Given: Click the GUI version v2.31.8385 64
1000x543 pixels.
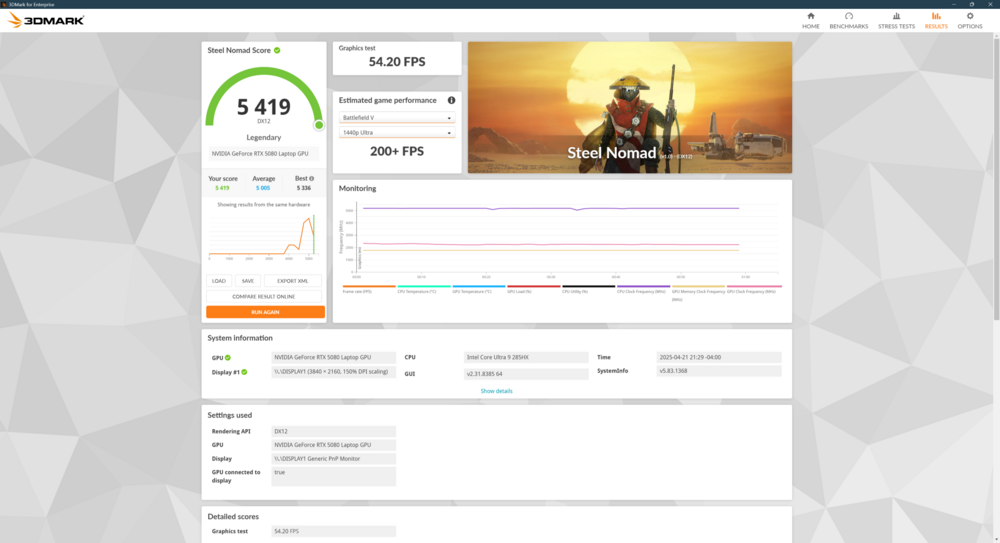Looking at the screenshot, I should click(x=526, y=374).
